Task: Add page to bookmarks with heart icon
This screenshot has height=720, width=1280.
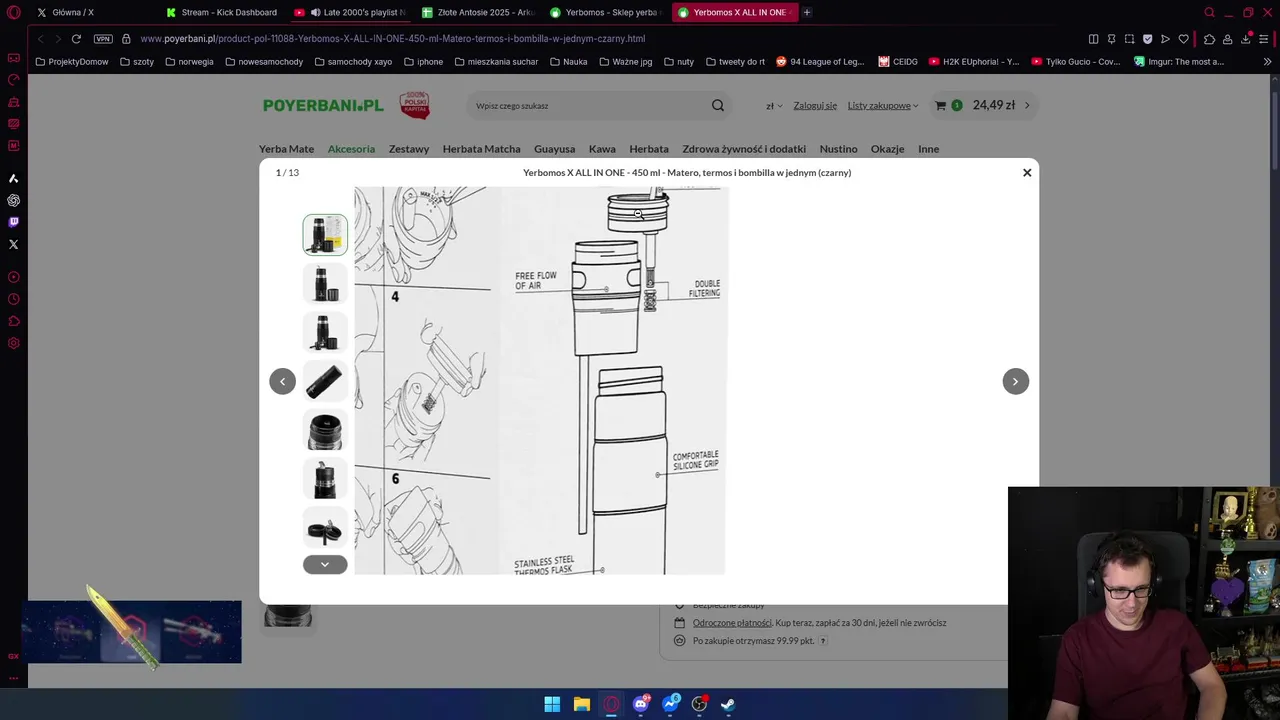Action: (1184, 39)
